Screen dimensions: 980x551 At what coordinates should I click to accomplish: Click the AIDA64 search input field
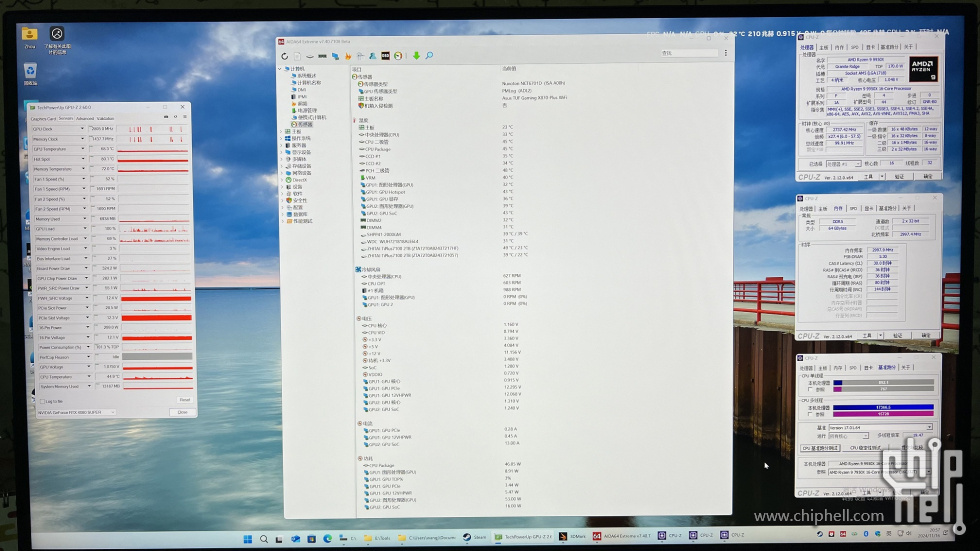pos(688,53)
